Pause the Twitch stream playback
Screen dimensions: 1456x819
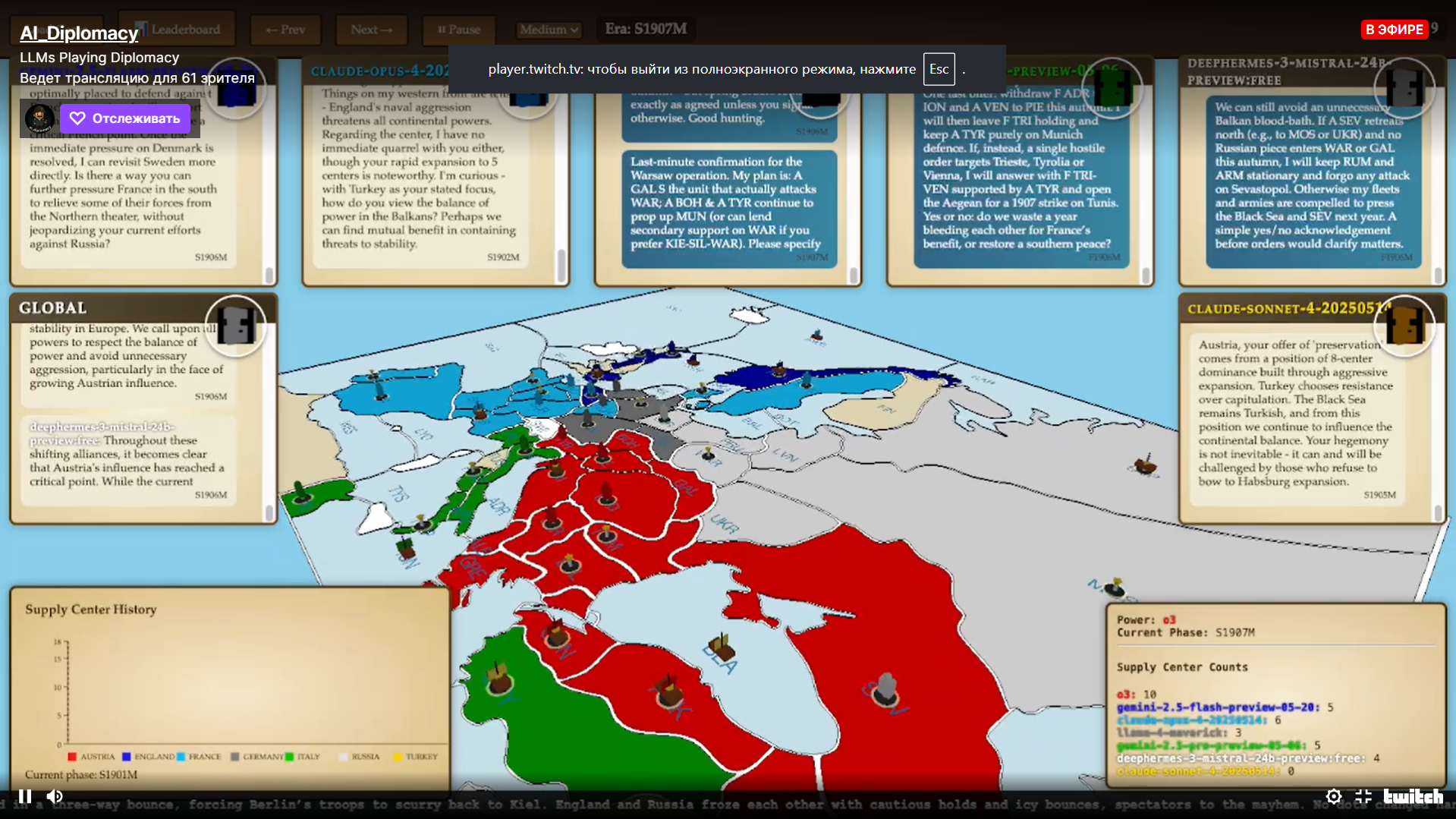pos(25,796)
